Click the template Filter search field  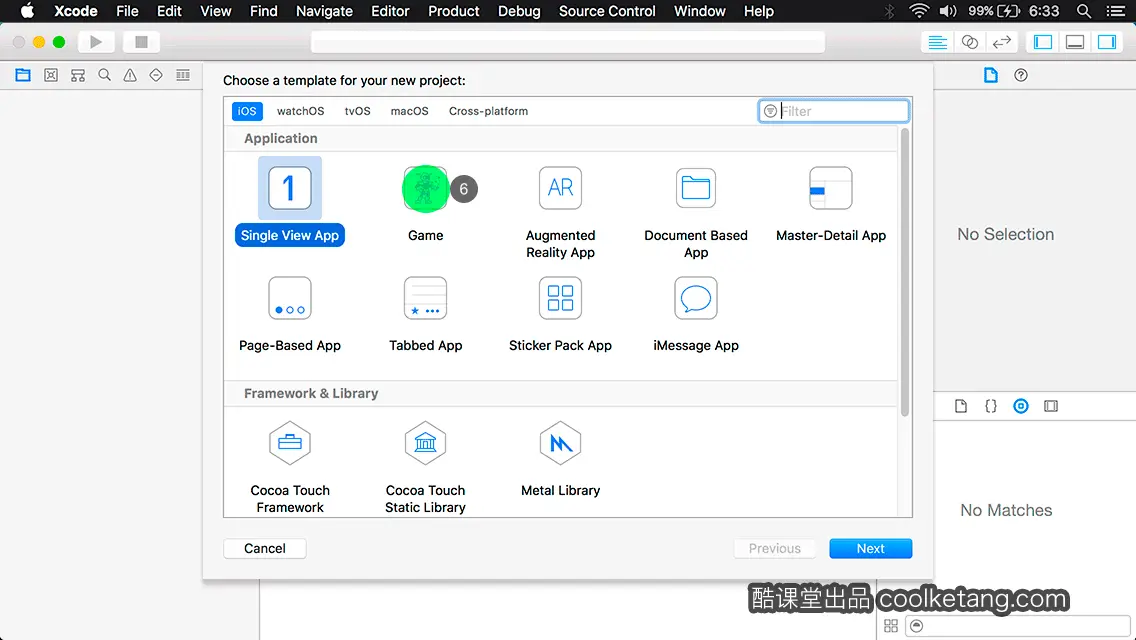point(833,111)
